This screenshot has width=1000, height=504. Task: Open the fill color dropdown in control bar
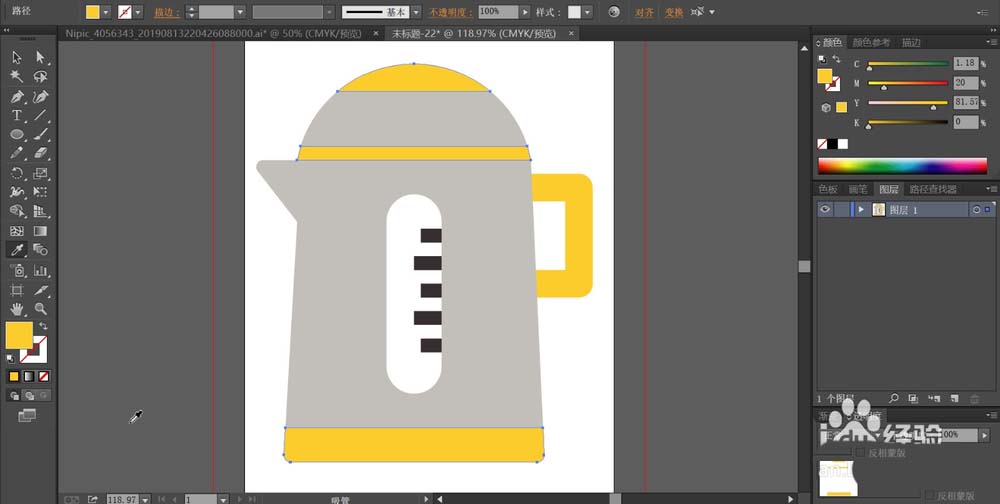[108, 12]
